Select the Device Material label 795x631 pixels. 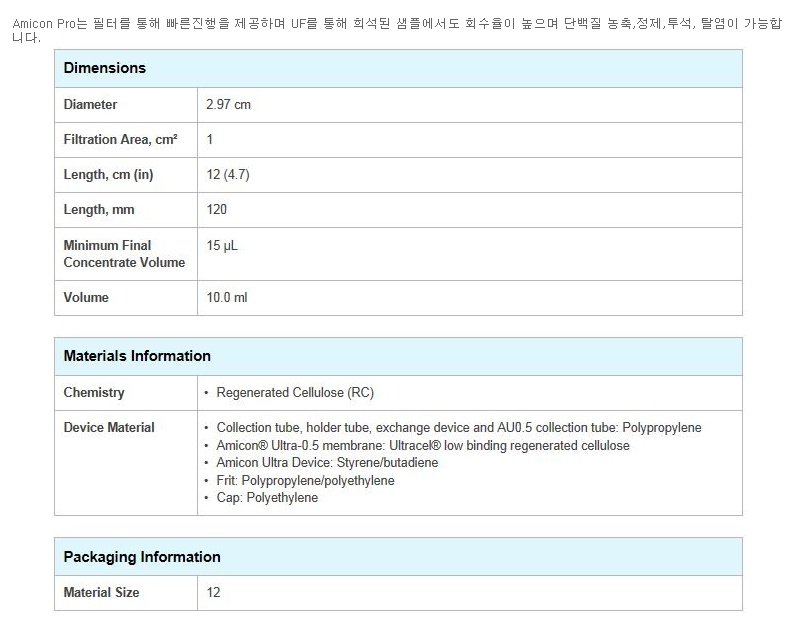click(109, 427)
